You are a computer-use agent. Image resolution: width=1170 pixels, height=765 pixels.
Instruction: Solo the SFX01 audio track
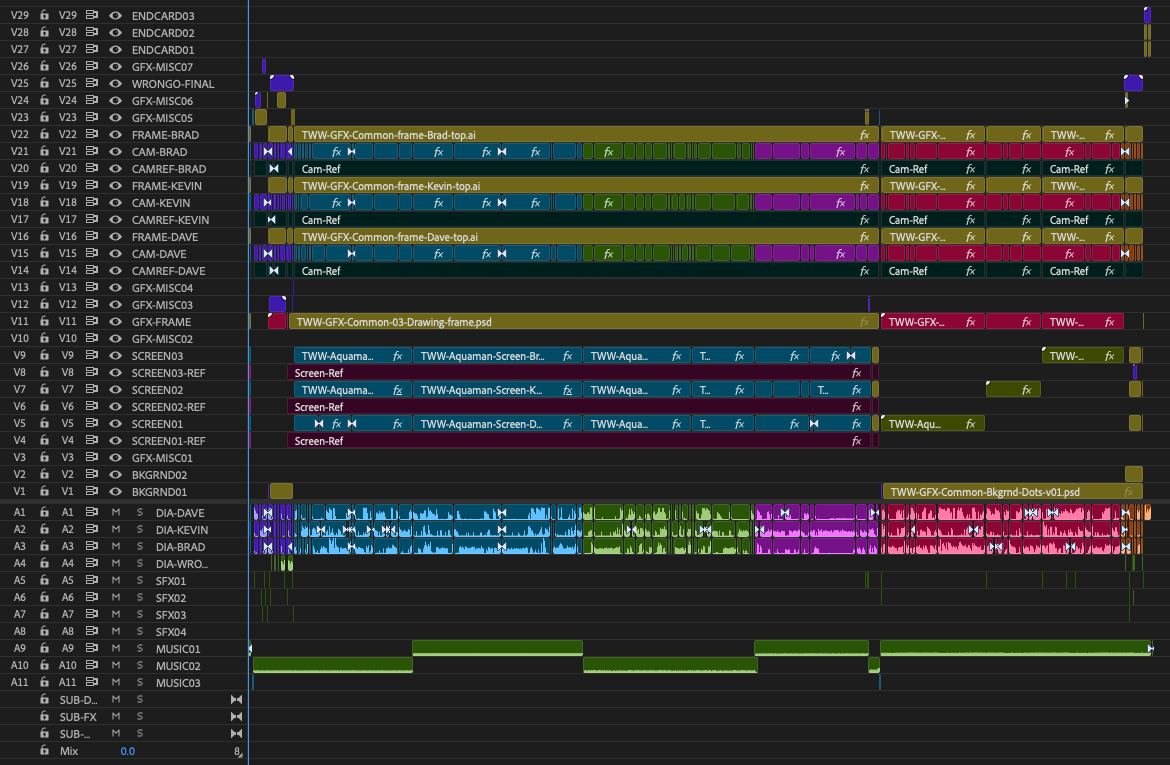tap(140, 581)
